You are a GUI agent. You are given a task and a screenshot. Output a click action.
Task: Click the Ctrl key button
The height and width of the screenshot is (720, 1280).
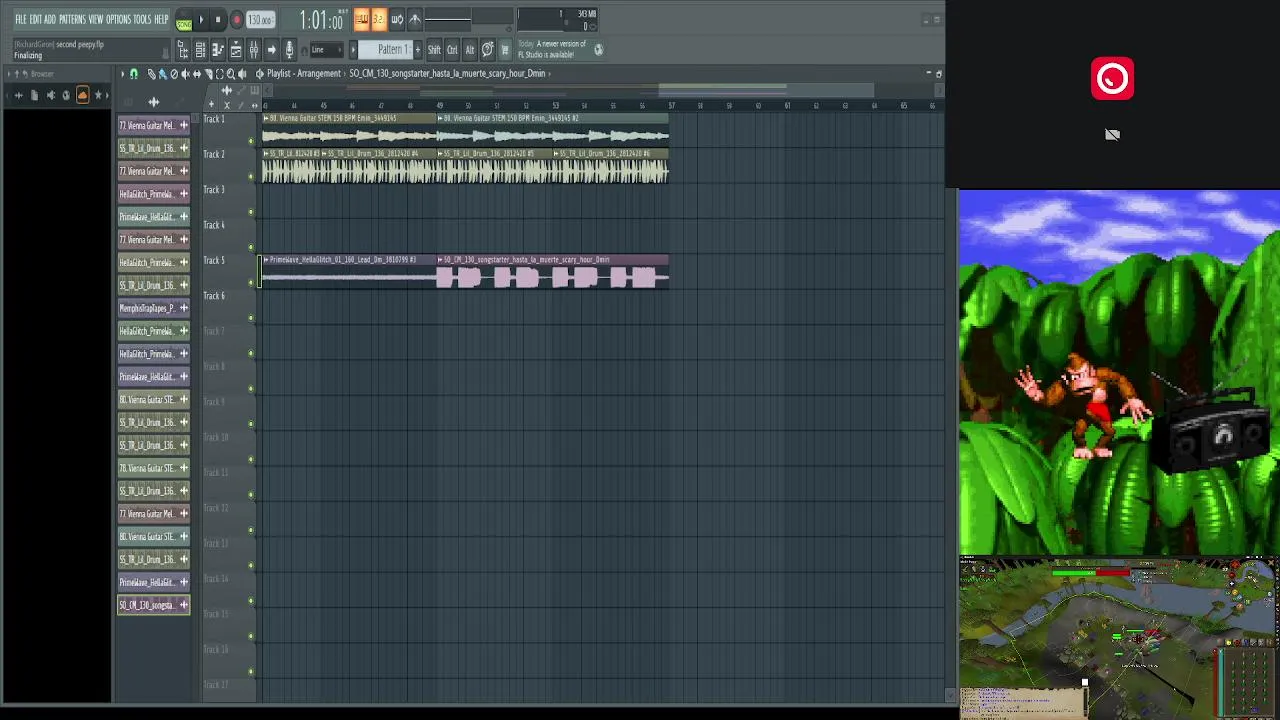(x=452, y=49)
